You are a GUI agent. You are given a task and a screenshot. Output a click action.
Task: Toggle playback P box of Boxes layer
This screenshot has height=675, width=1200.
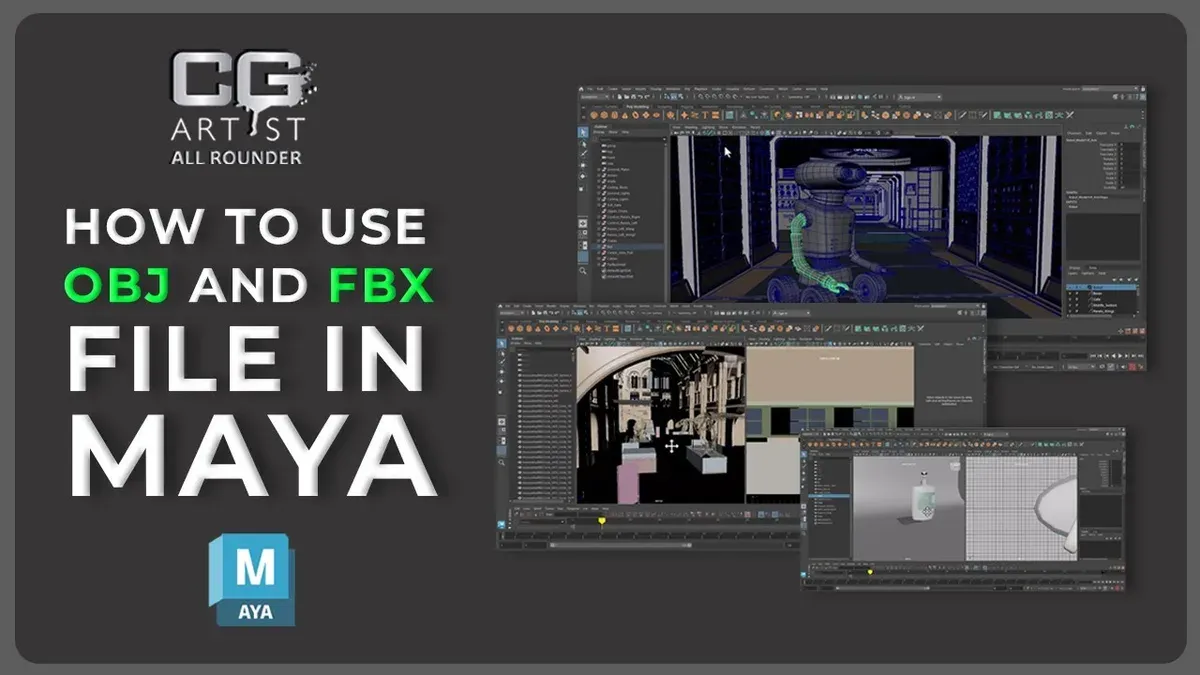(x=1077, y=293)
